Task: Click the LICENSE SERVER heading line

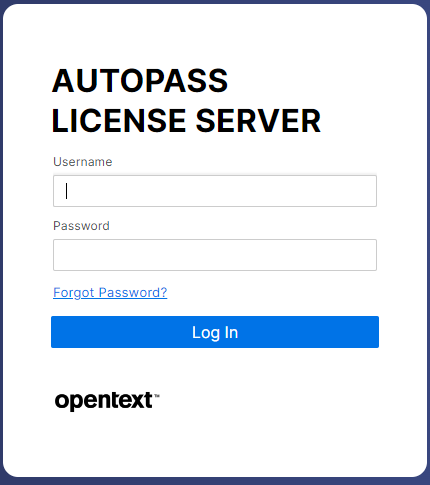Action: (x=186, y=121)
